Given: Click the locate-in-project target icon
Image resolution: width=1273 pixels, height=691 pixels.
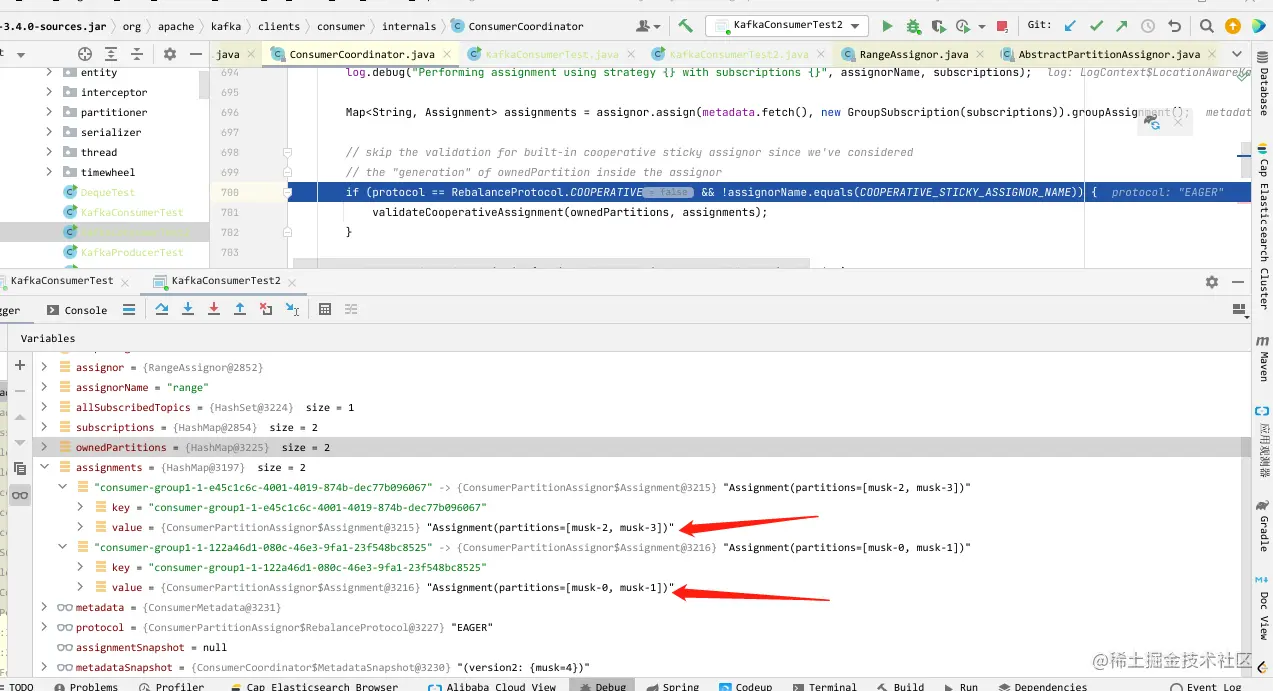Looking at the screenshot, I should (x=85, y=54).
